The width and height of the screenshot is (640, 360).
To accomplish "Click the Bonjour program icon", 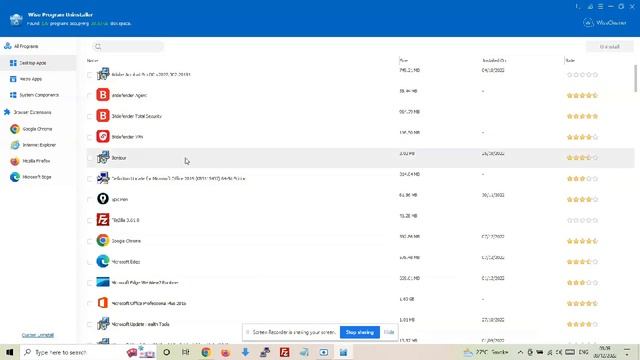I will pos(103,157).
